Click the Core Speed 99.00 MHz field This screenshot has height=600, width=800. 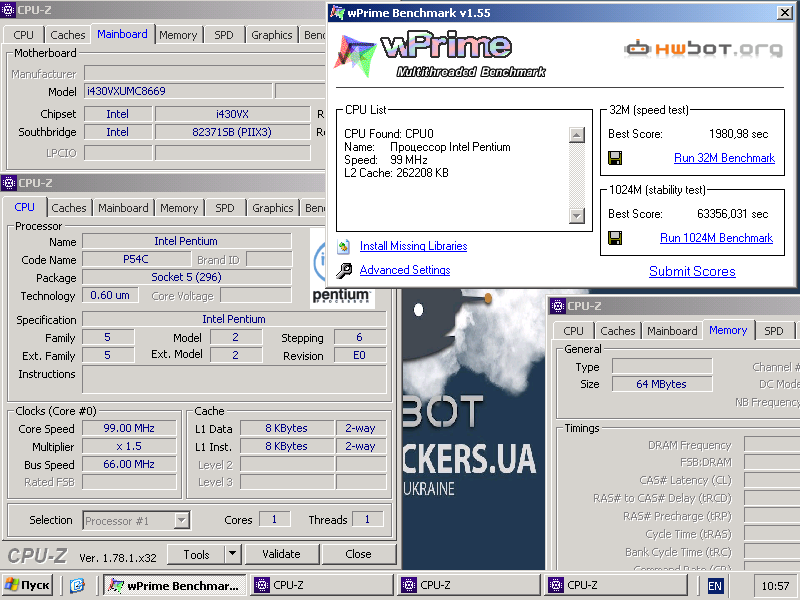129,428
